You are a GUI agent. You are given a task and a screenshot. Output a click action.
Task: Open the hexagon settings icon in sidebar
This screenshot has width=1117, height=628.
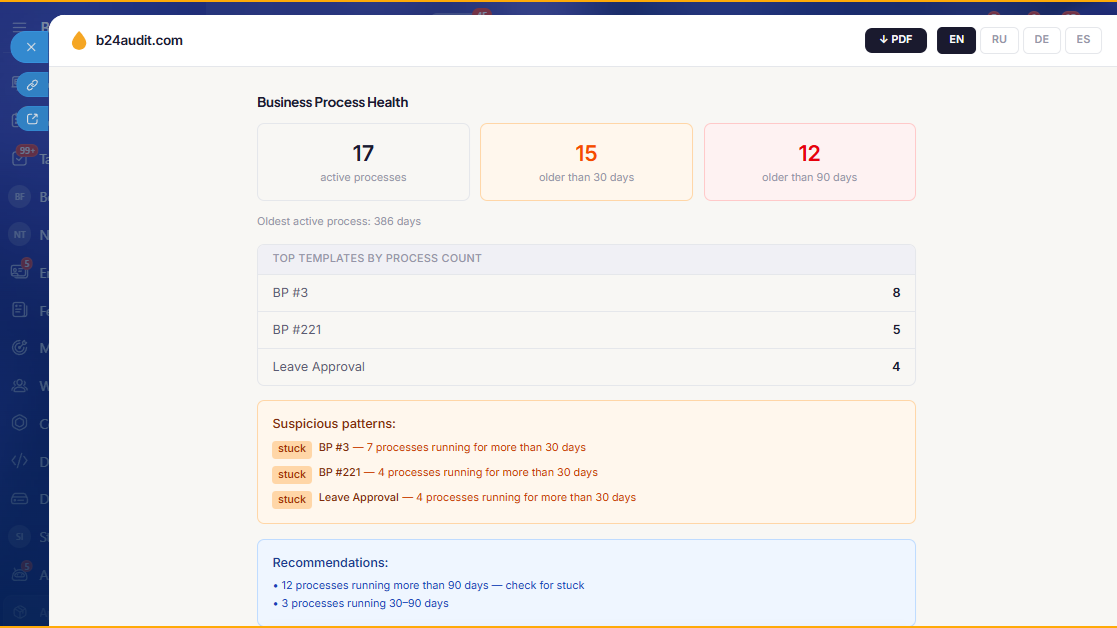pos(19,423)
